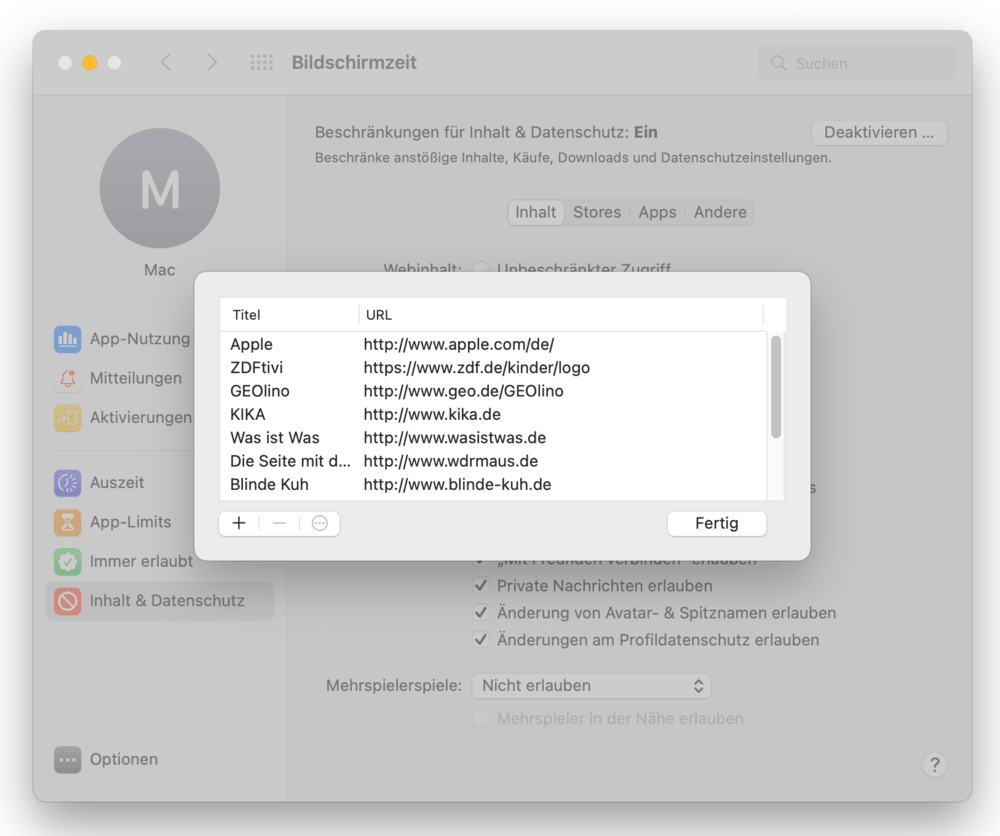Click the show-all grid icon in toolbar
Viewport: 1000px width, 836px height.
click(261, 63)
